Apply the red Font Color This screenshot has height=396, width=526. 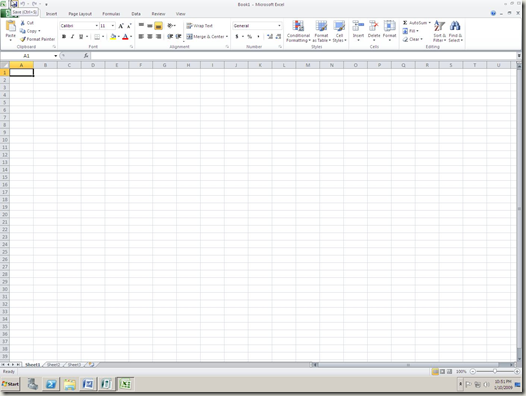pos(125,37)
